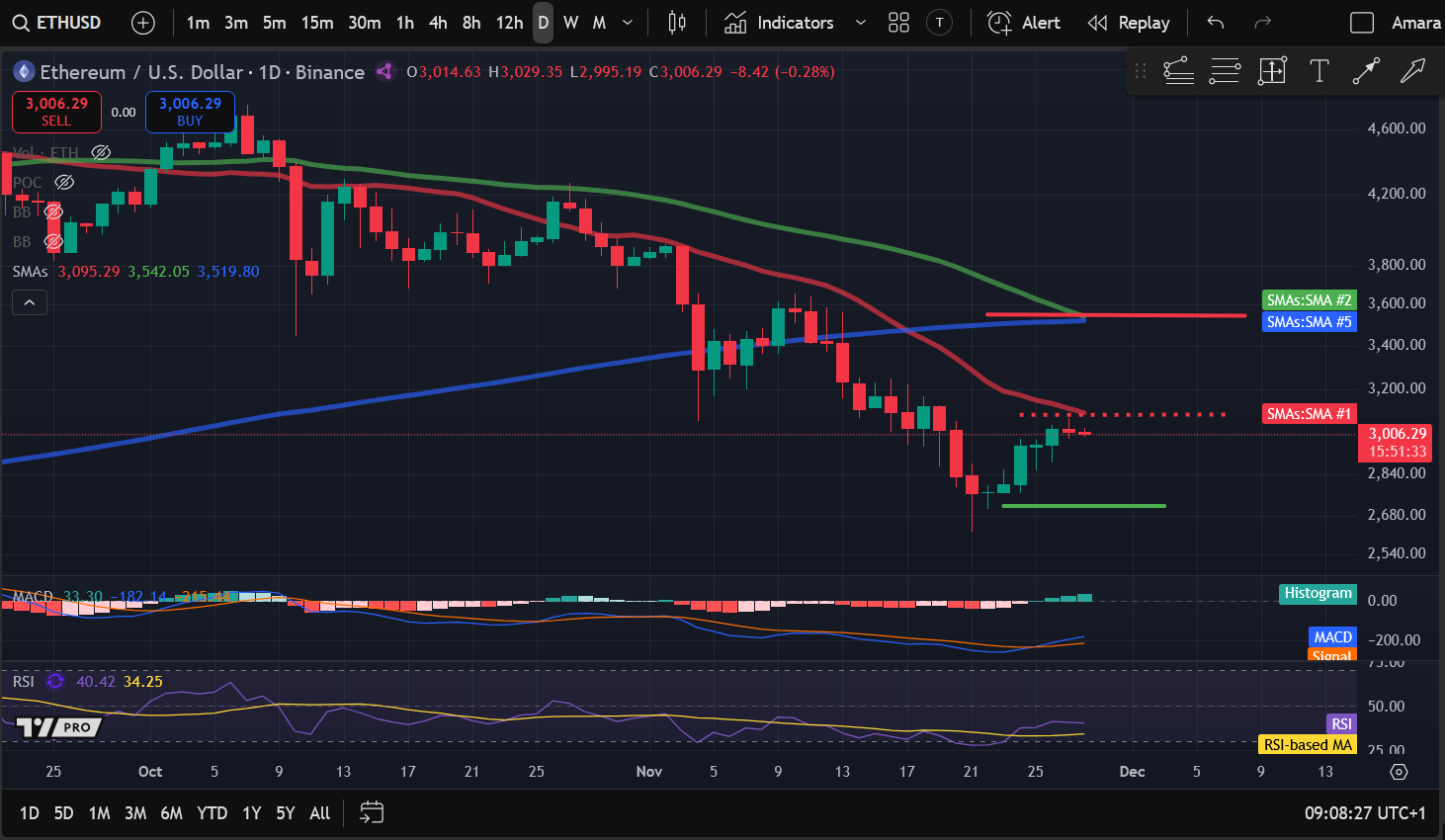This screenshot has height=840, width=1445.
Task: Expand the timeframe dropdown next to M
Action: click(x=627, y=22)
